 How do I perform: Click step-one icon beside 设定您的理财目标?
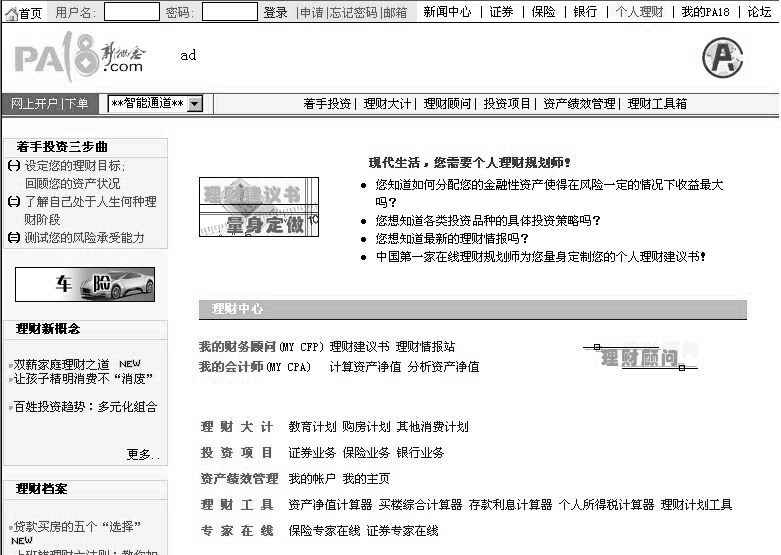click(x=14, y=165)
